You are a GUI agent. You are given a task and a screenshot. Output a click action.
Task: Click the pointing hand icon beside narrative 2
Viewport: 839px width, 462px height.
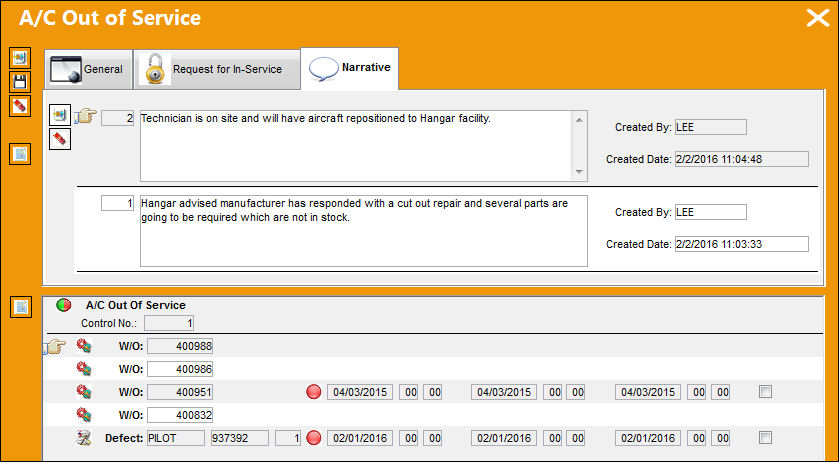(86, 116)
